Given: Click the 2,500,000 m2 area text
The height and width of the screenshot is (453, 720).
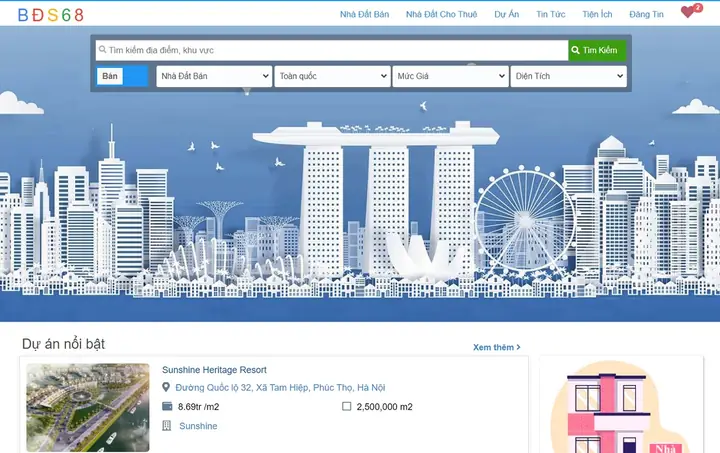Looking at the screenshot, I should (384, 407).
